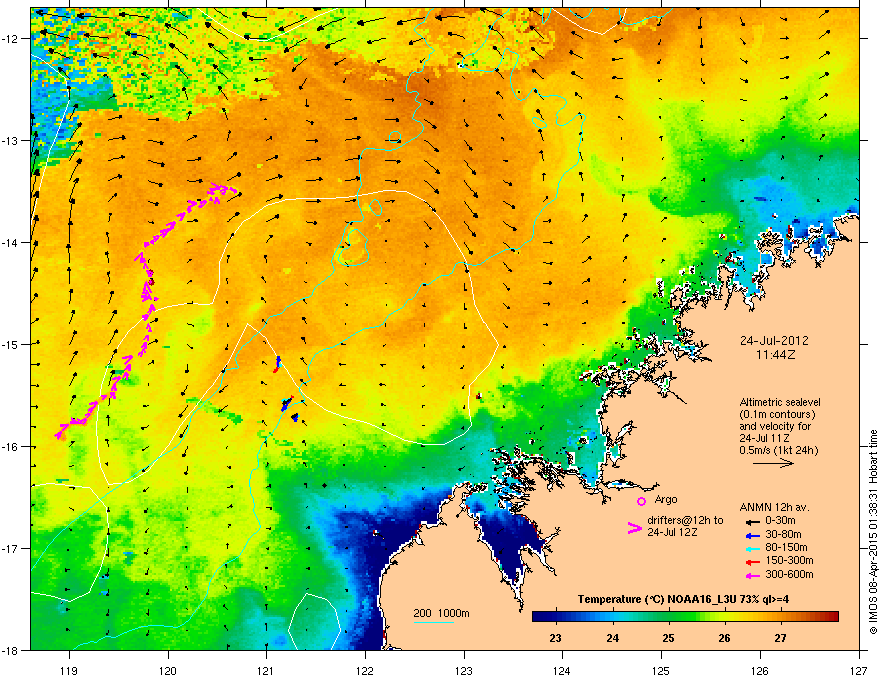The width and height of the screenshot is (880, 680).
Task: Click the -17 latitude axis label
Action: (x=11, y=548)
